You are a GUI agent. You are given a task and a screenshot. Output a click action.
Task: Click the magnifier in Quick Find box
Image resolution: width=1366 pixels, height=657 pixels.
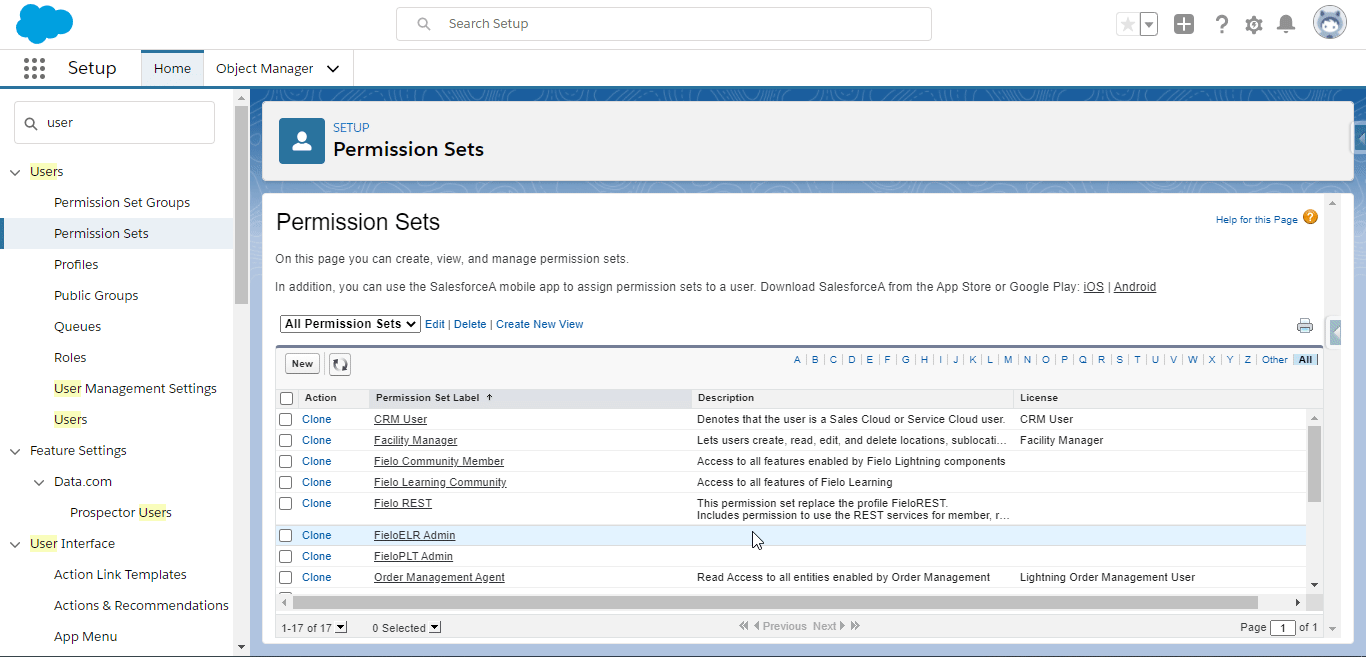pos(31,123)
